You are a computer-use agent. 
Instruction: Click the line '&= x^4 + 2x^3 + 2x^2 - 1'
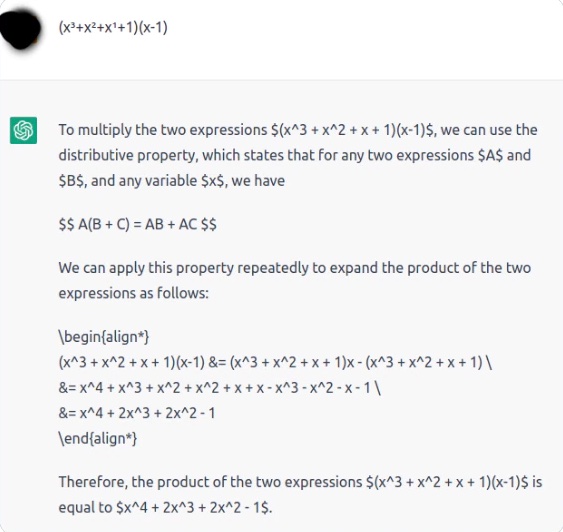[x=137, y=413]
